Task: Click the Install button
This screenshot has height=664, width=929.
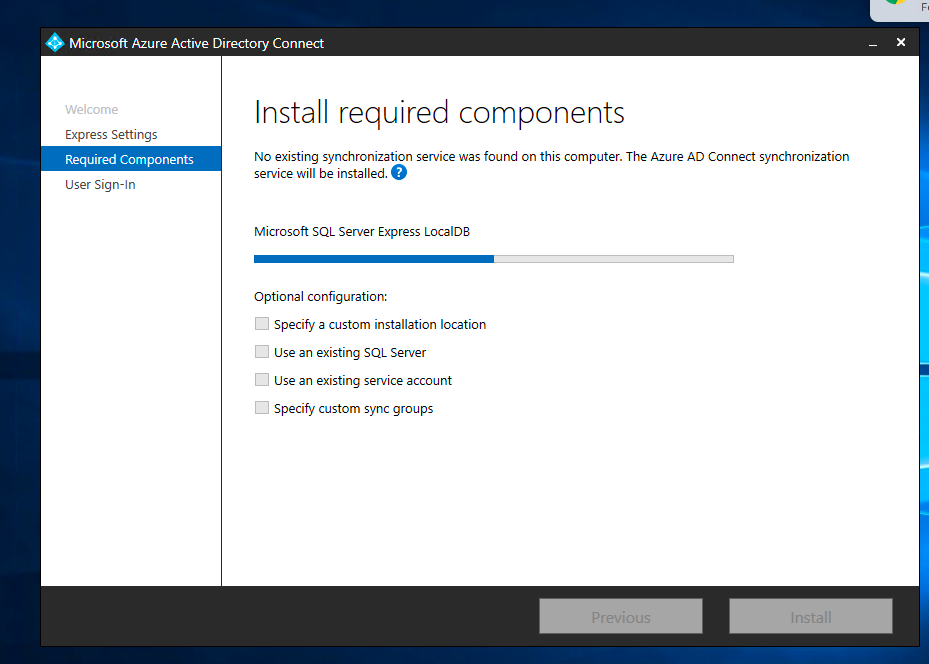Action: pyautogui.click(x=811, y=616)
